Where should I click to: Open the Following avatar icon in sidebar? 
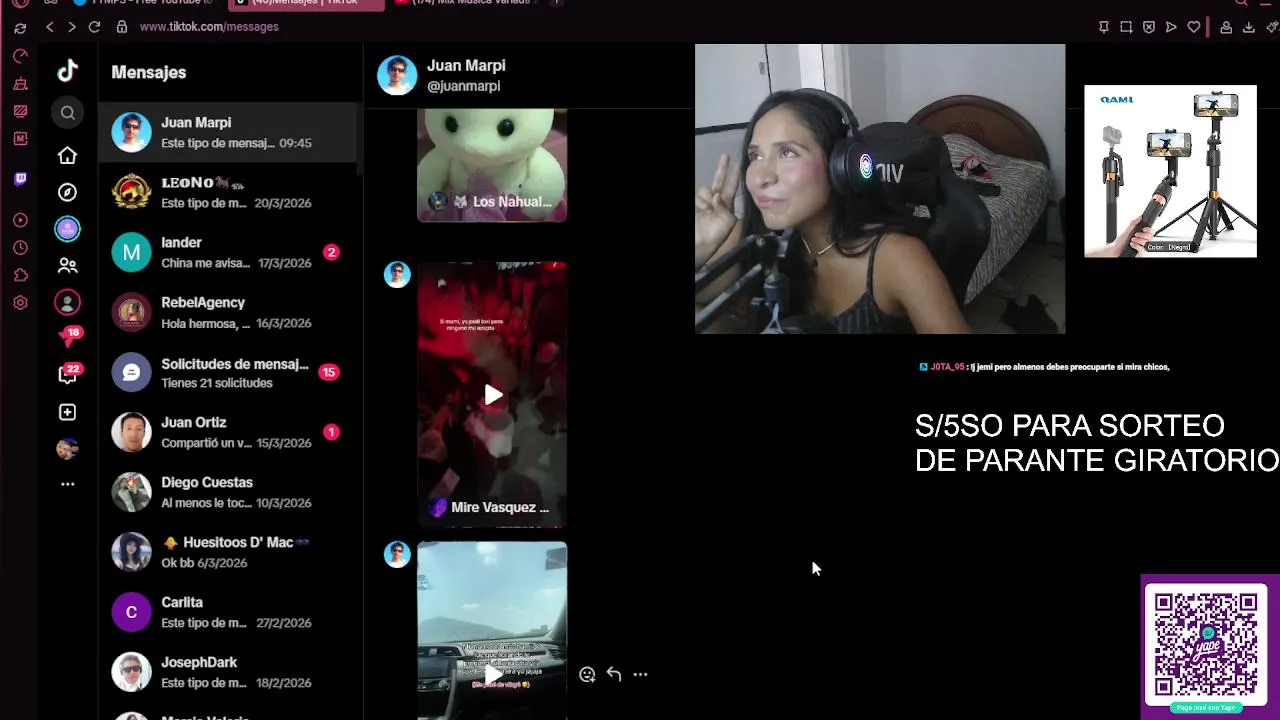(x=67, y=229)
